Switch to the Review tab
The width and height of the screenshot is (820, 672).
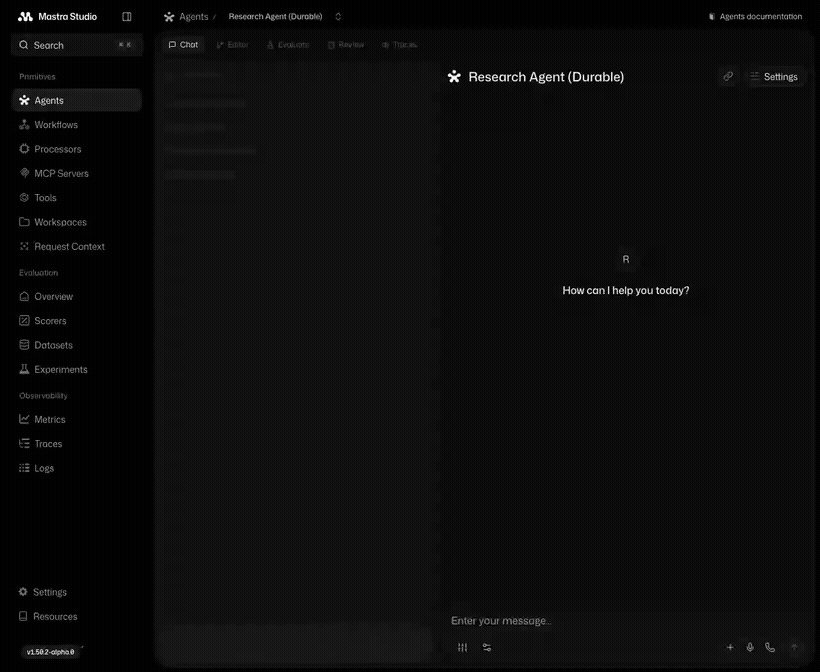(x=346, y=45)
